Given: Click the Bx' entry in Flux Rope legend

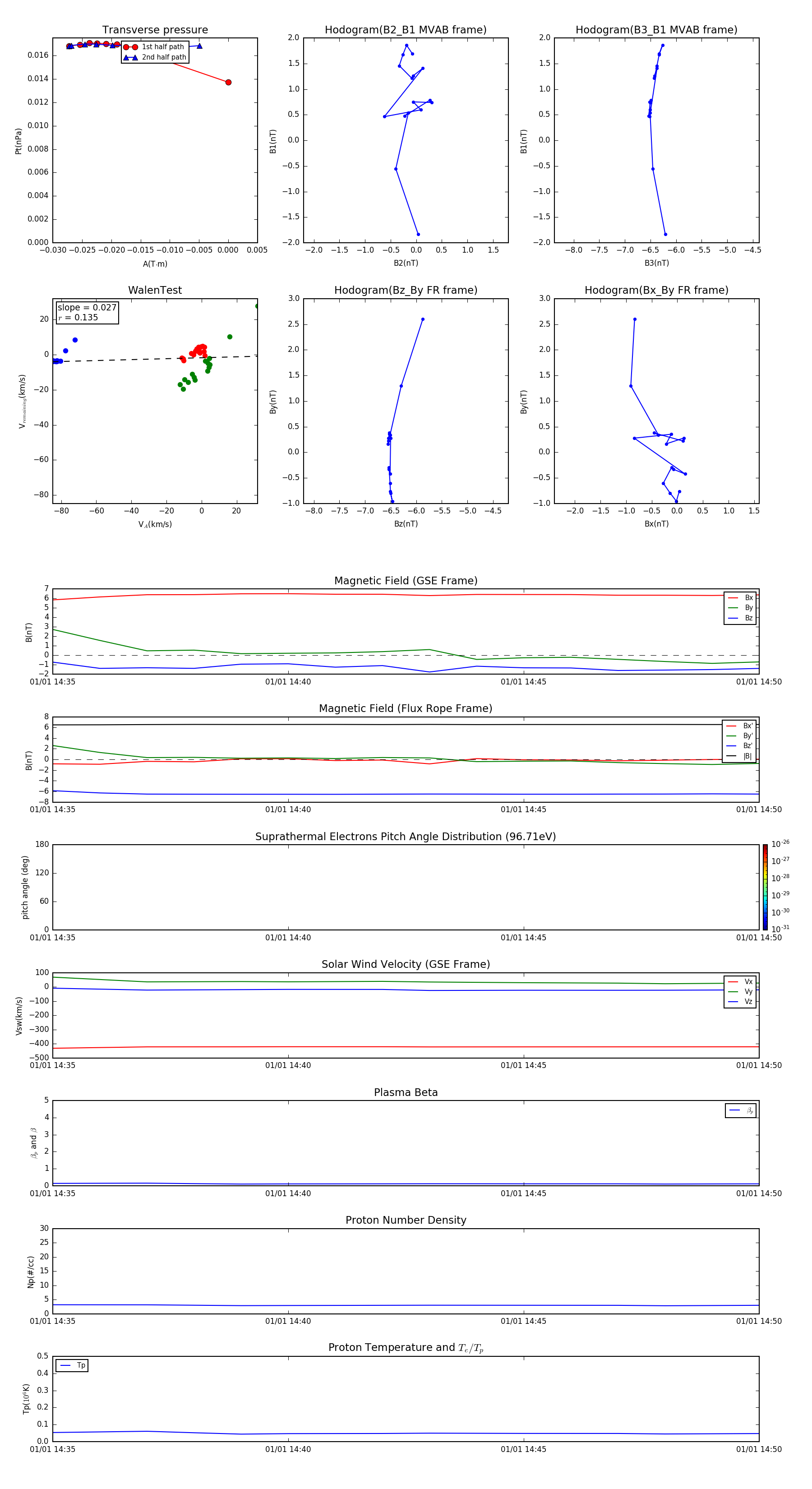Looking at the screenshot, I should pos(739,726).
